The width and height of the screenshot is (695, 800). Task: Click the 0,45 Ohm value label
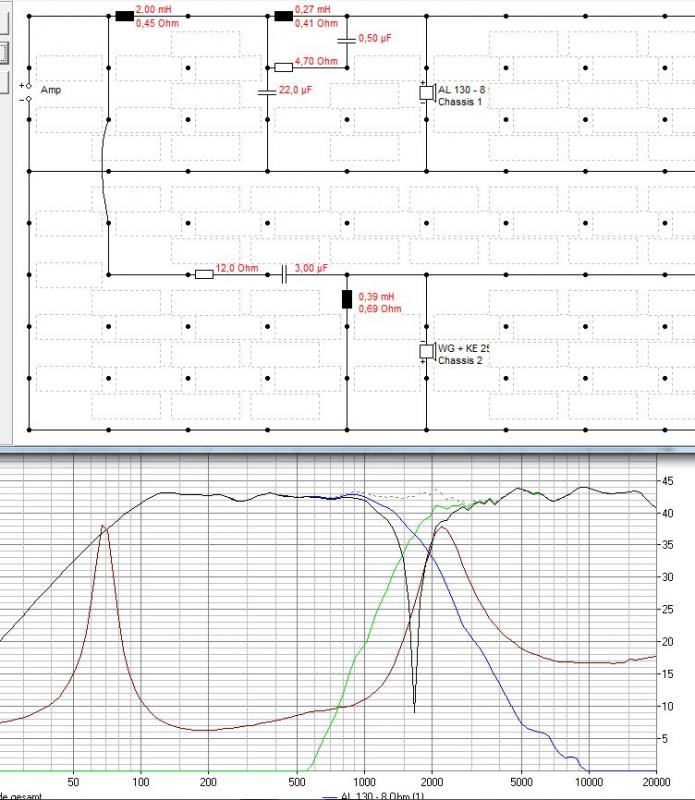coord(157,23)
